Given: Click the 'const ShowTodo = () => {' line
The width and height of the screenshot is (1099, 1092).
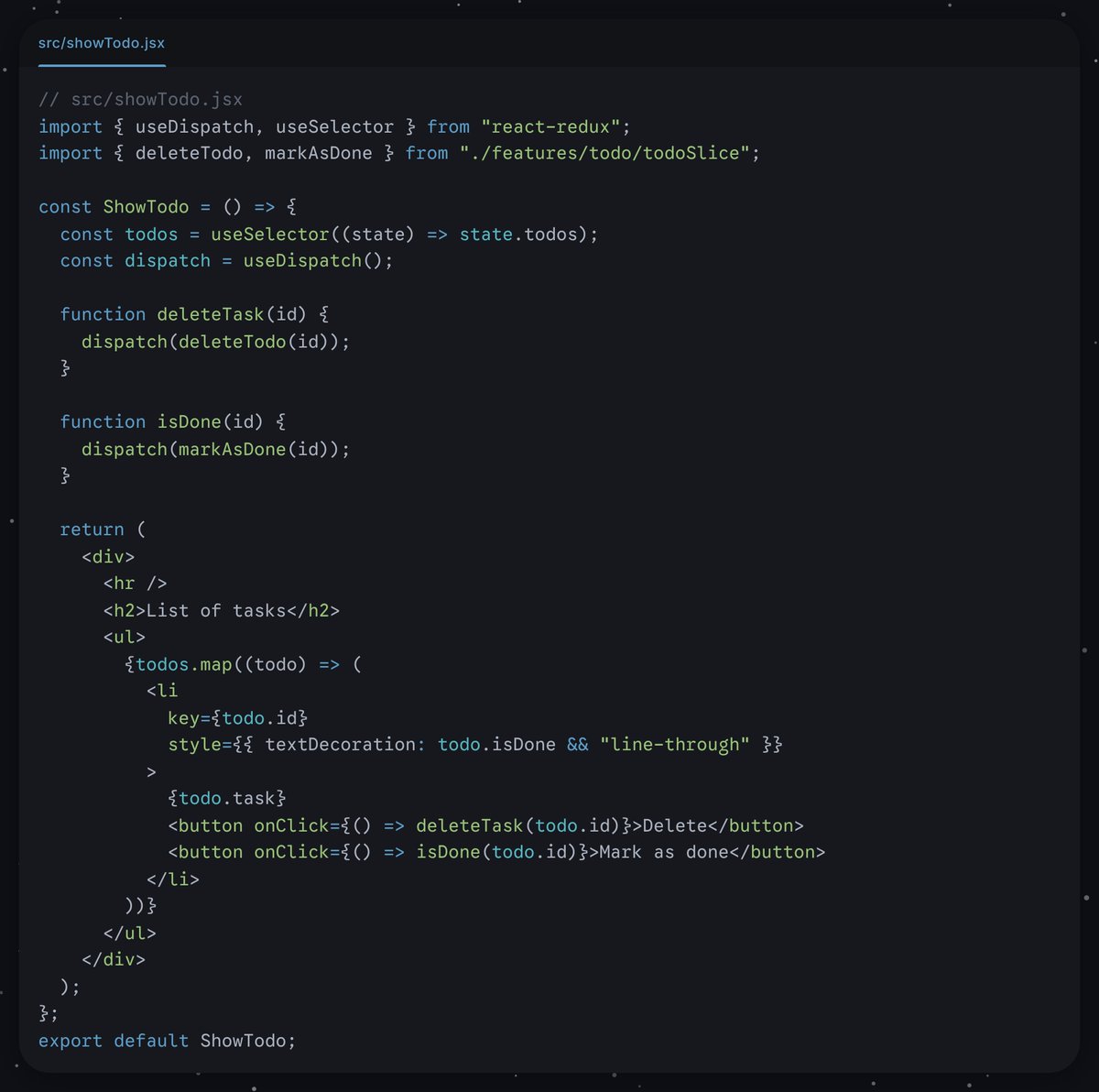Looking at the screenshot, I should pos(168,207).
